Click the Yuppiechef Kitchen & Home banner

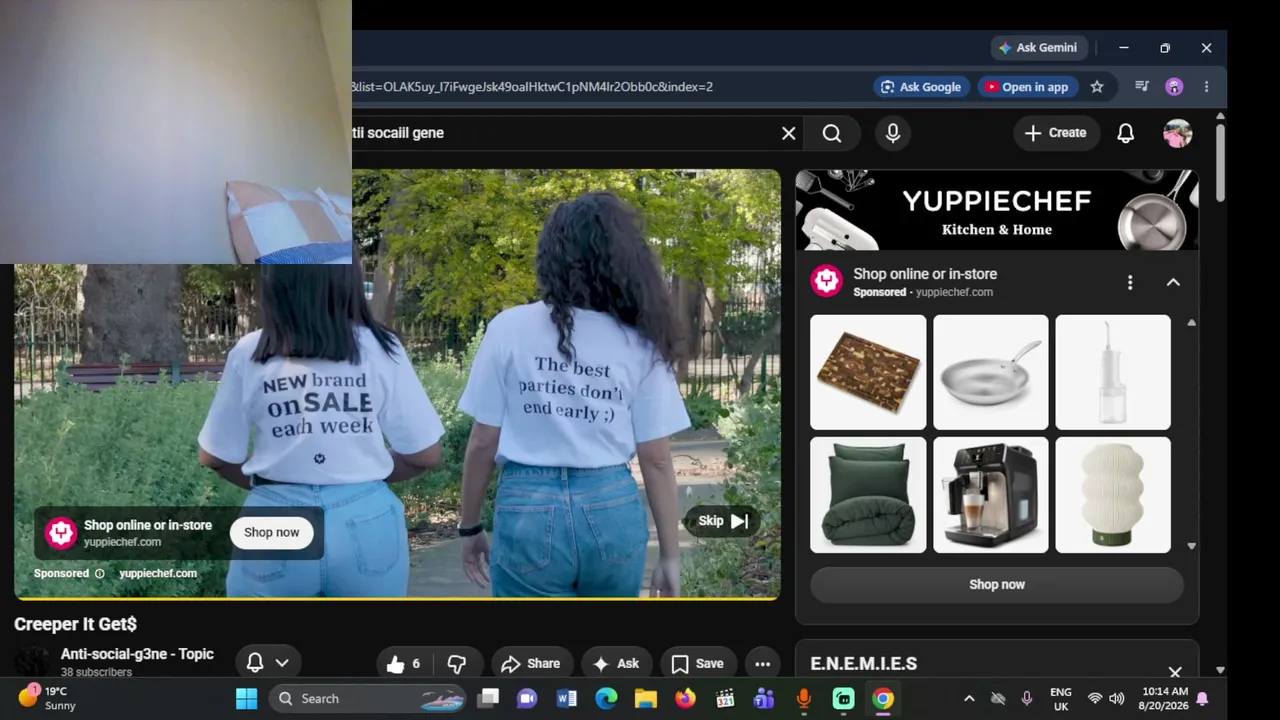pyautogui.click(x=997, y=210)
